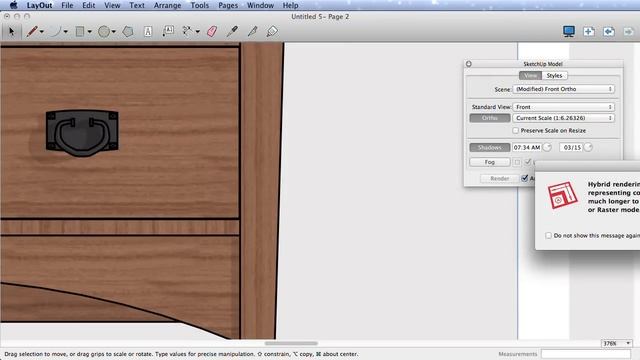Toggle the fog color swatch box
The image size is (640, 360).
point(517,162)
